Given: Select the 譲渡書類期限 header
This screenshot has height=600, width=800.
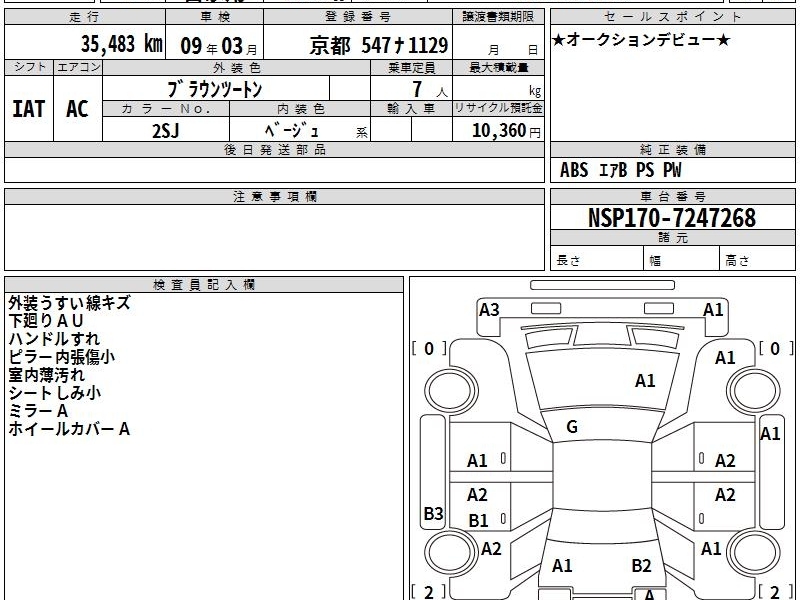Looking at the screenshot, I should [498, 17].
